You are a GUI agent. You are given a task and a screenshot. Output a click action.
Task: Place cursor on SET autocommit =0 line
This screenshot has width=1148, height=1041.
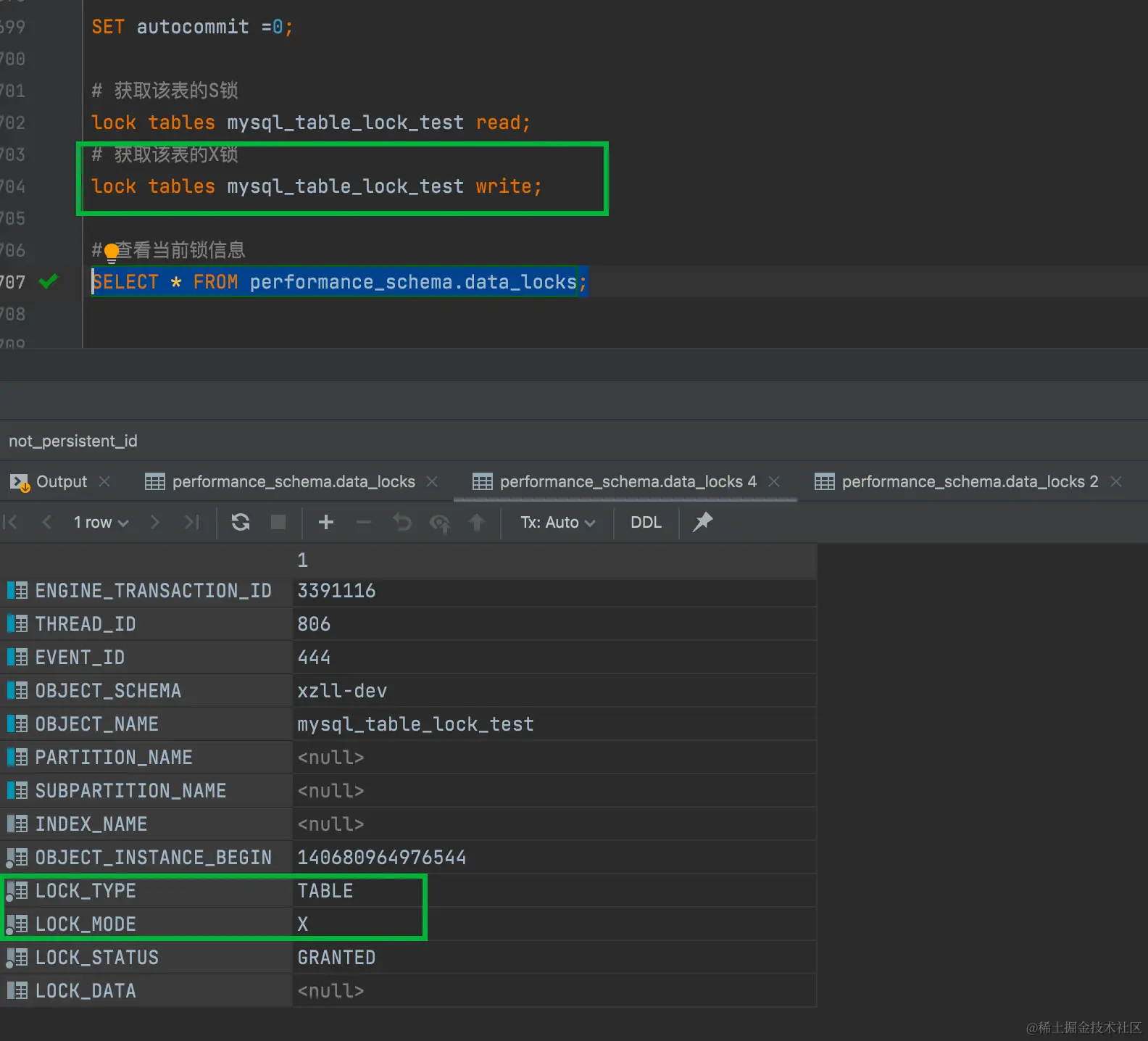(x=192, y=27)
